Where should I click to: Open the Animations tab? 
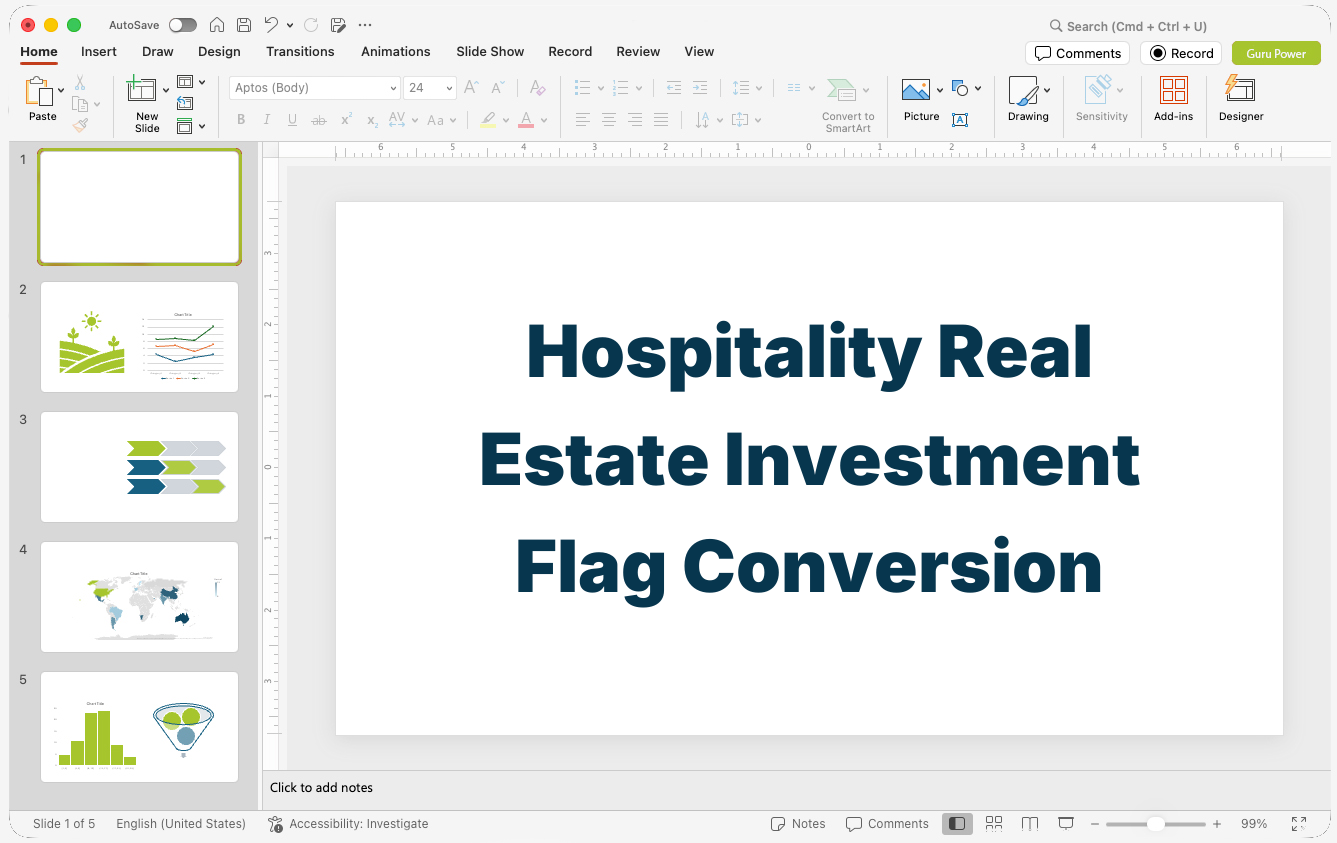pos(396,51)
